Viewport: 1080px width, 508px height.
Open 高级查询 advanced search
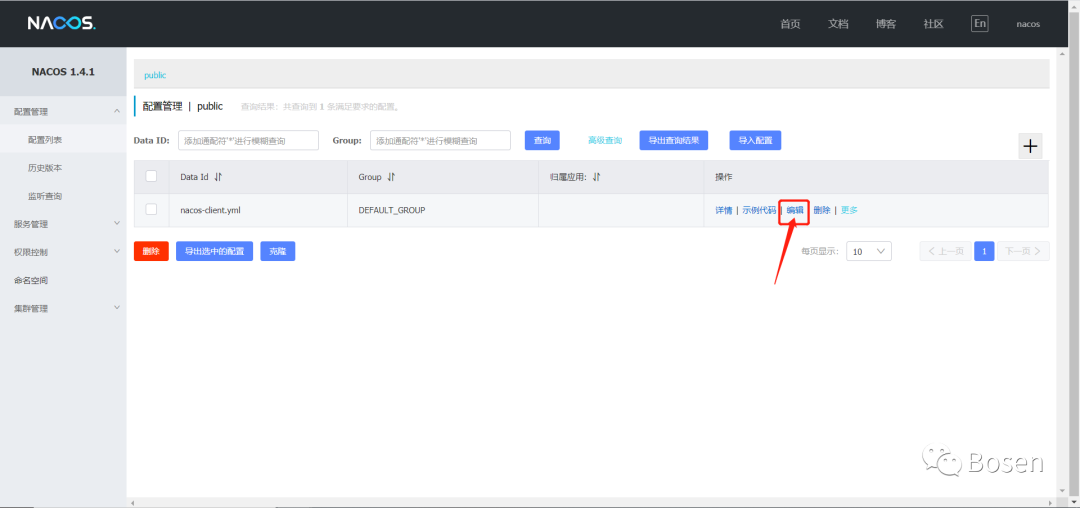point(605,140)
